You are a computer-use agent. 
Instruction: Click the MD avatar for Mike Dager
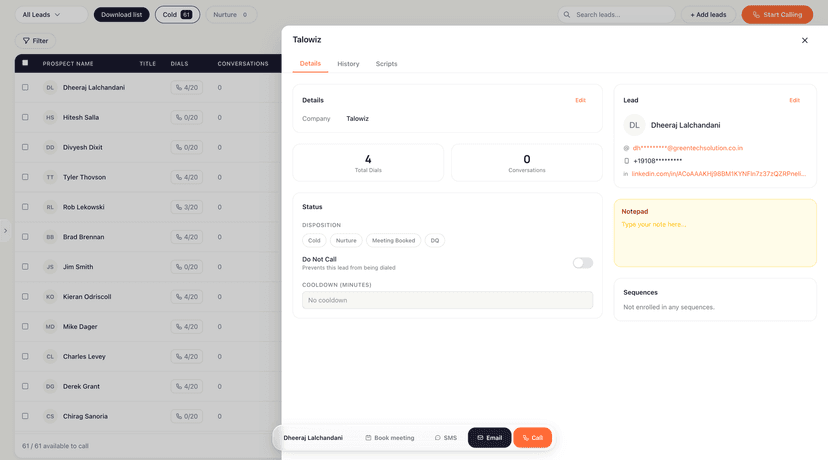tap(50, 326)
